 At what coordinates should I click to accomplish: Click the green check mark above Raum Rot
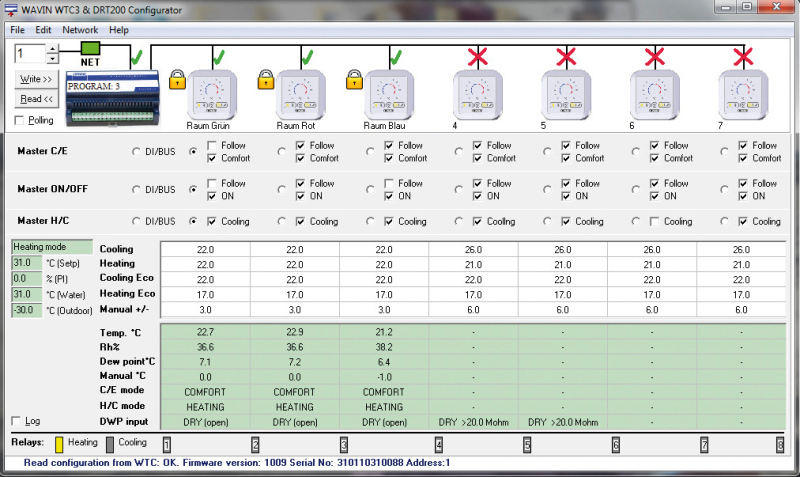tap(307, 57)
